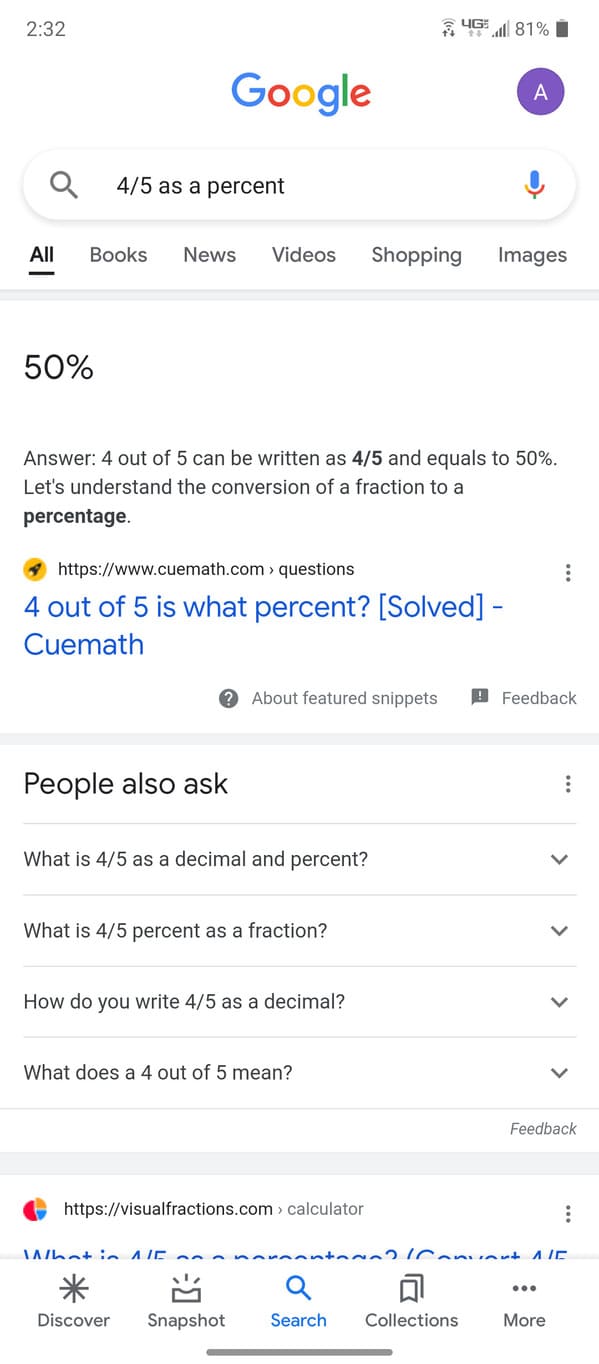
Task: Open People also ask three-dot options
Action: [568, 784]
